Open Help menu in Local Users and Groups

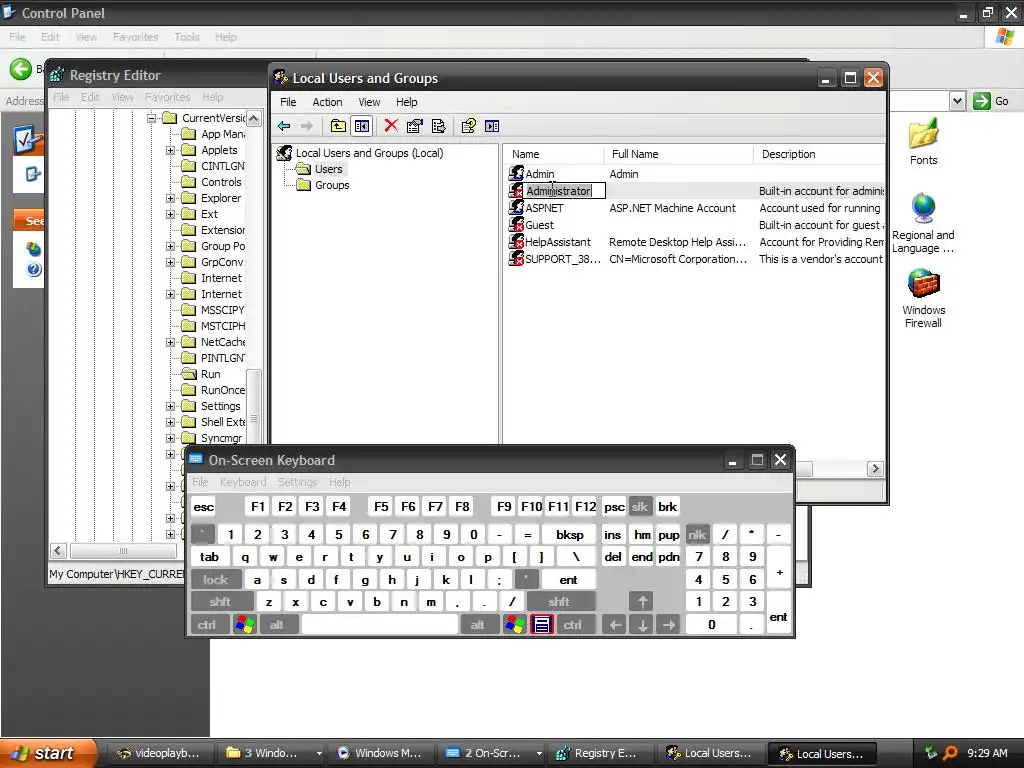[x=406, y=102]
